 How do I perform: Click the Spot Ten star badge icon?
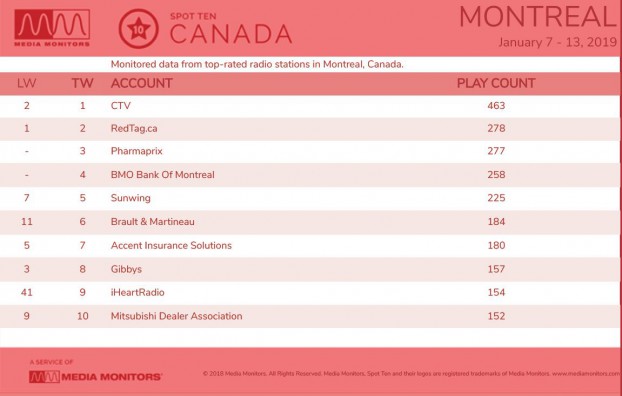click(138, 29)
